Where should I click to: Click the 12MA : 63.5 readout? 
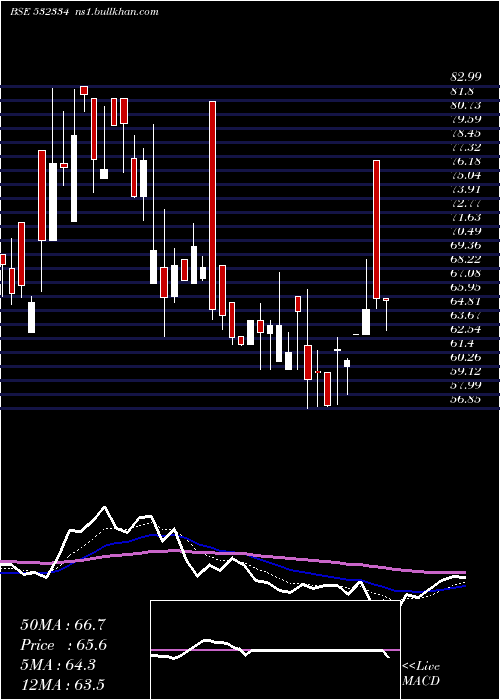click(62, 685)
